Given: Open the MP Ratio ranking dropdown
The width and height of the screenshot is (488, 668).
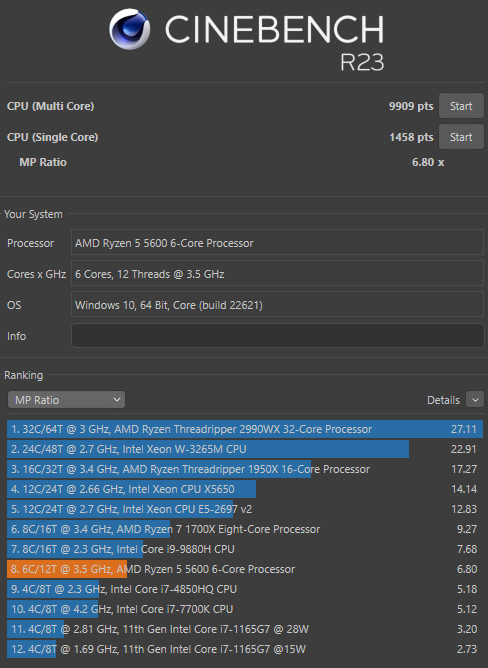Looking at the screenshot, I should click(x=66, y=400).
